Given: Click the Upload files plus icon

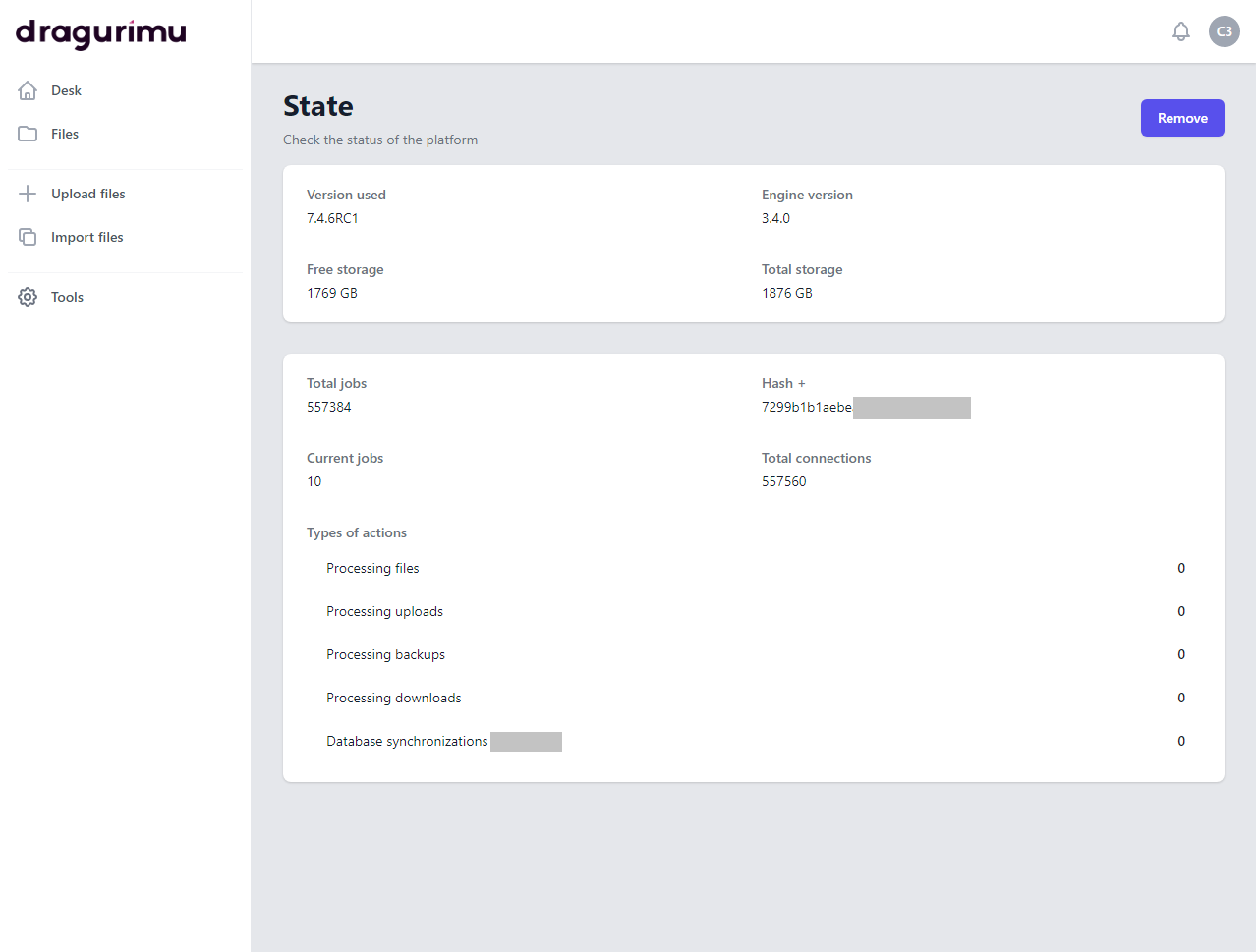Looking at the screenshot, I should coord(28,194).
